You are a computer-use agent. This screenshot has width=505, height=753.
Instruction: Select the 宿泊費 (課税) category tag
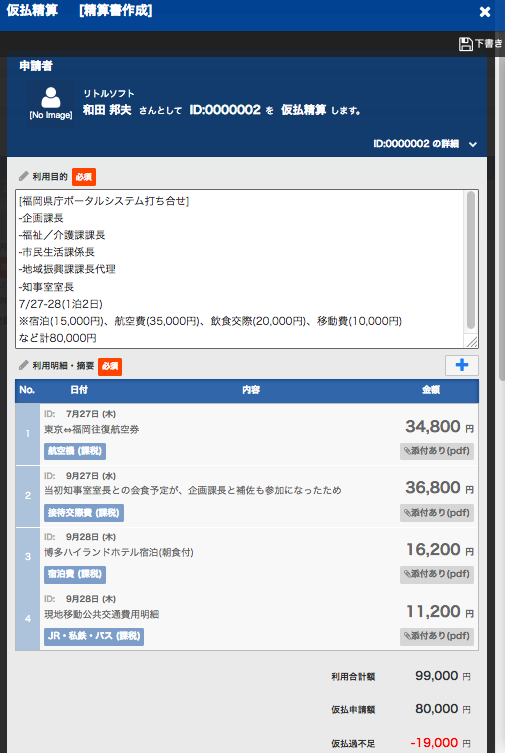coord(75,574)
